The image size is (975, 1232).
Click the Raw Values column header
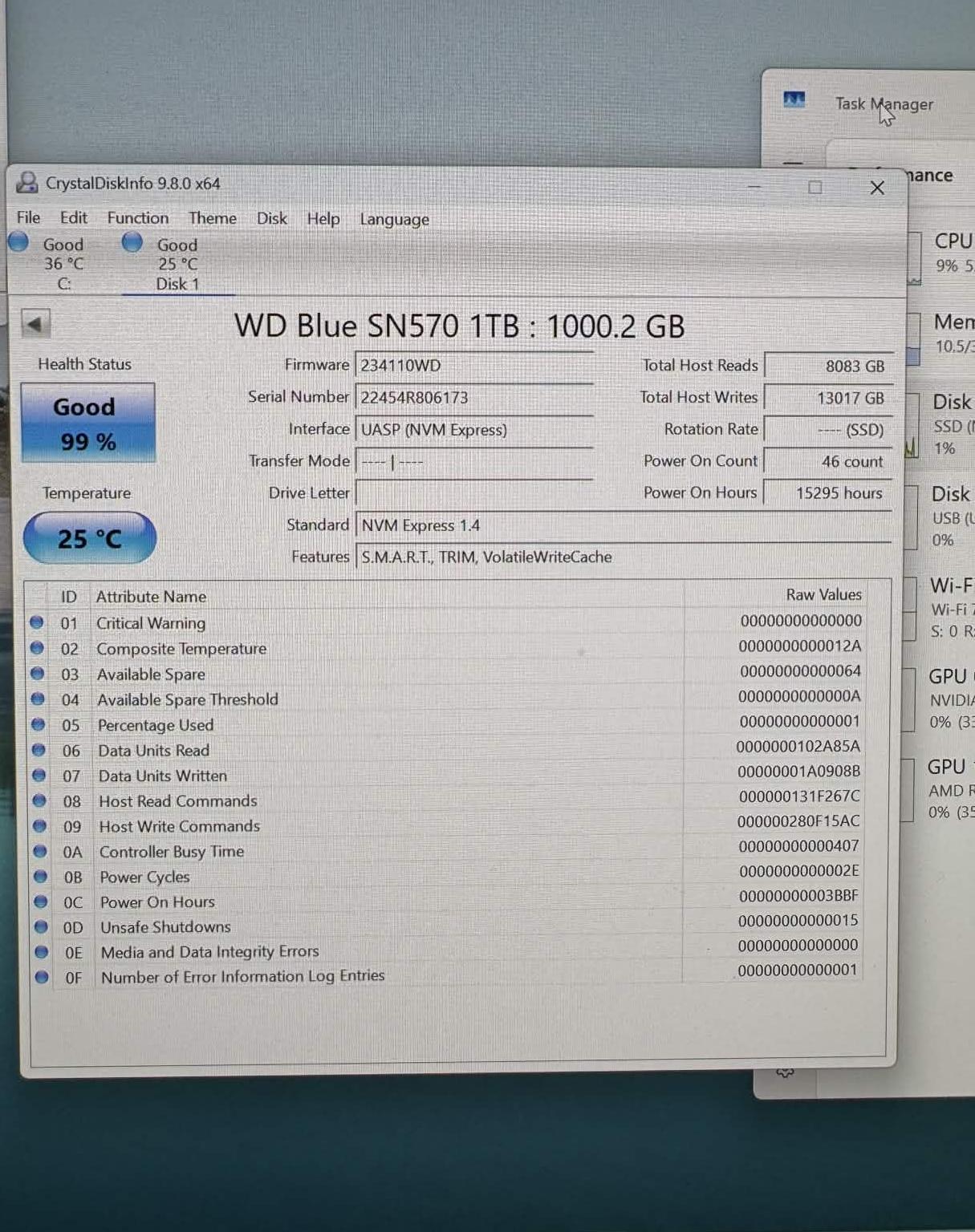click(823, 594)
